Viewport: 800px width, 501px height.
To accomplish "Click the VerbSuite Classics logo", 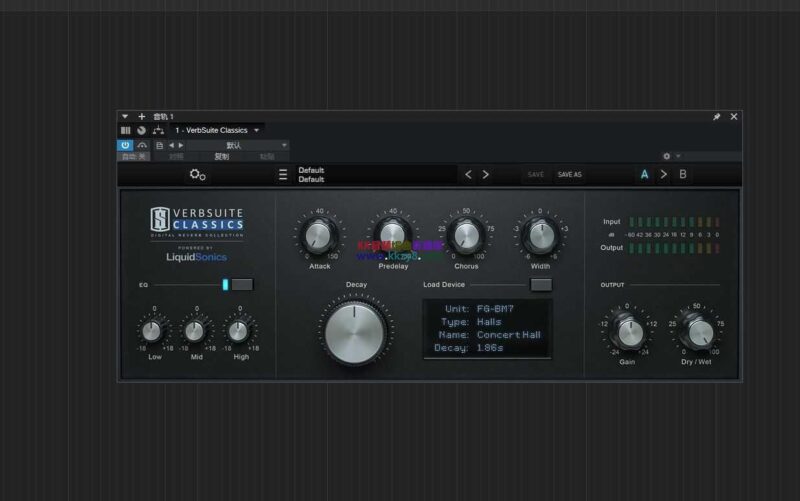I will click(197, 222).
